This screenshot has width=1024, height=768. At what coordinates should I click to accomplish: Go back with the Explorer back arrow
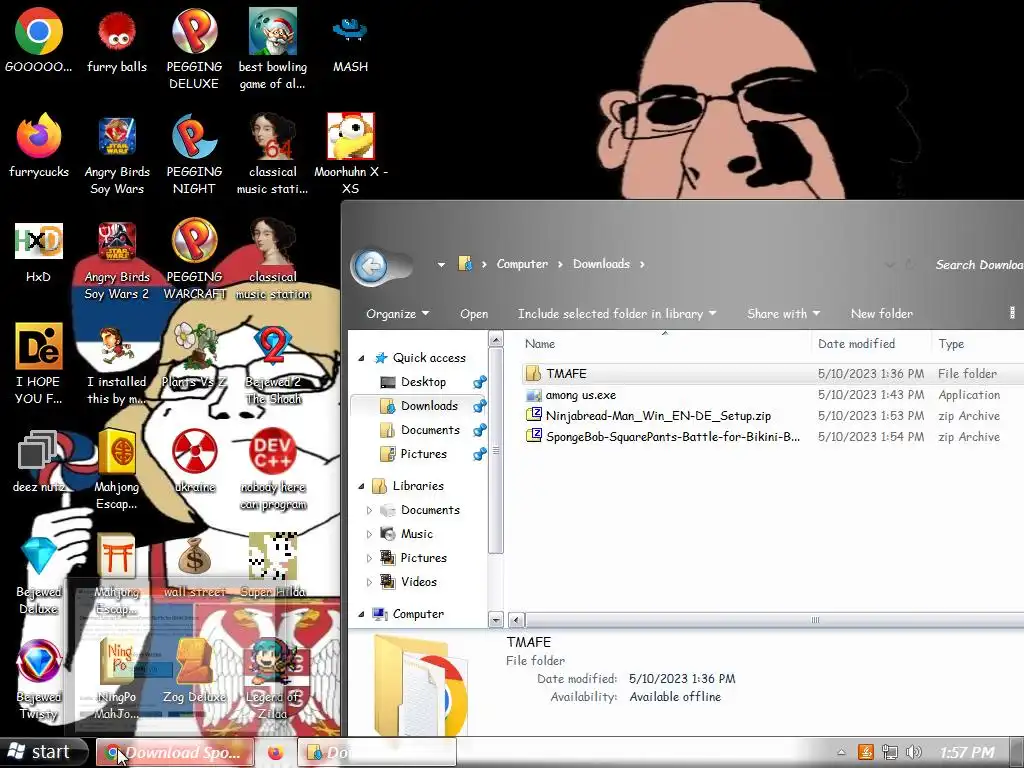pos(371,266)
